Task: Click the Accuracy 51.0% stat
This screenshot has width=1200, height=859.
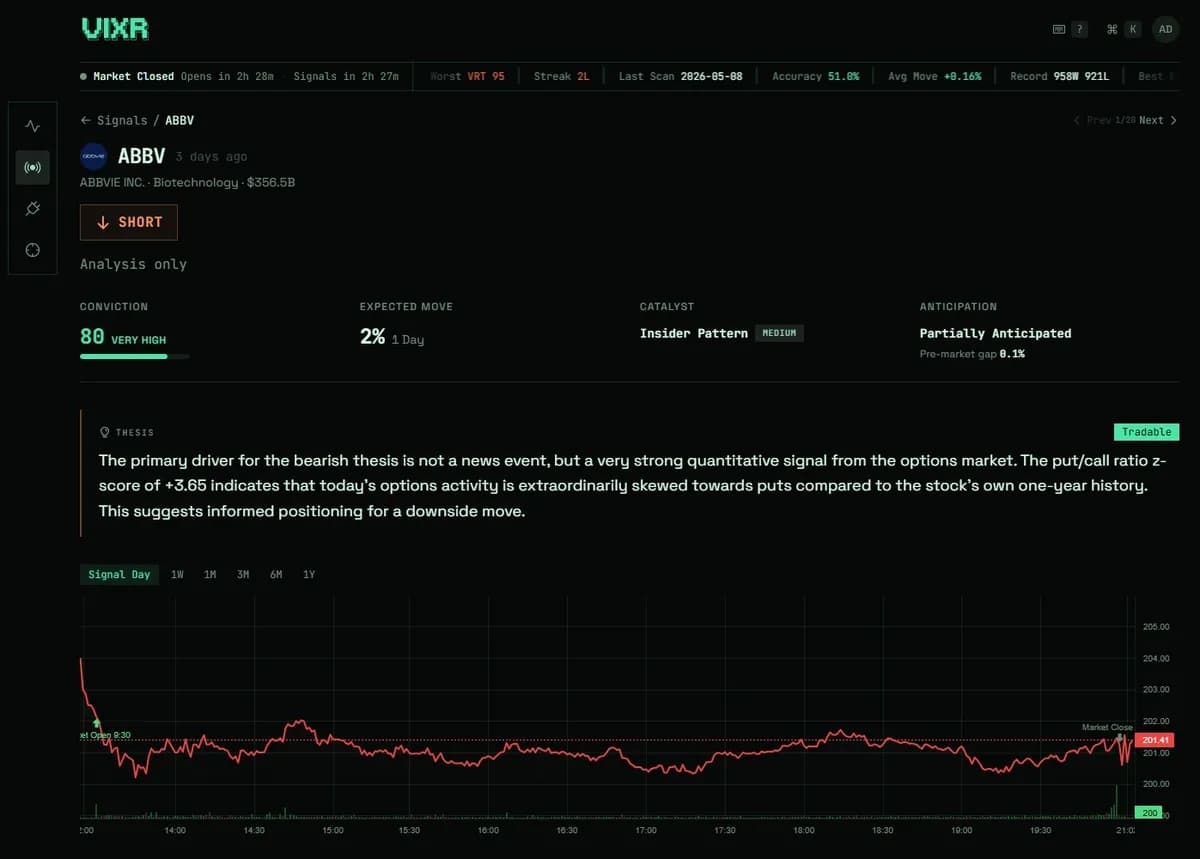Action: coord(815,76)
